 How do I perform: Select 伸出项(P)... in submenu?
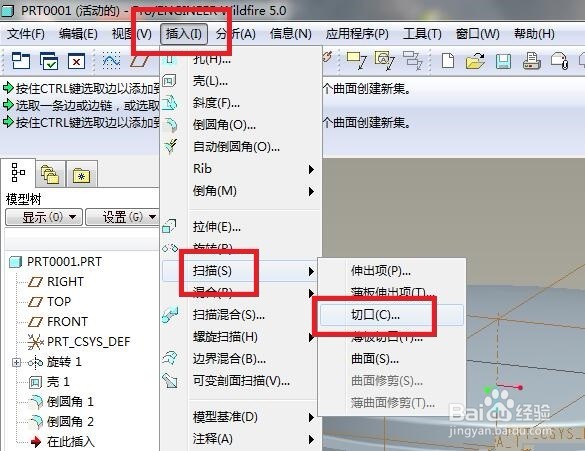(x=381, y=271)
